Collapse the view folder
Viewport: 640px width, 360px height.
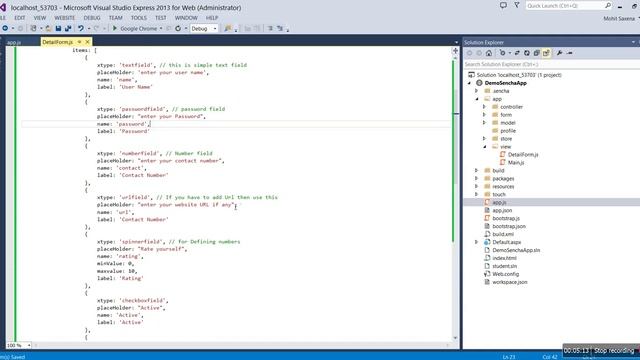485,147
